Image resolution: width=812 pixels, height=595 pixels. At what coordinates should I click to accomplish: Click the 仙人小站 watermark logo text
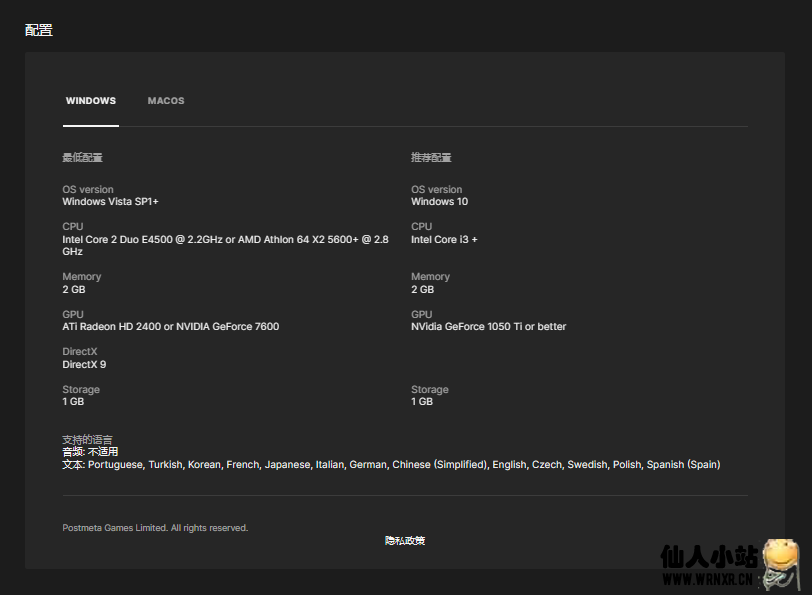(x=708, y=556)
